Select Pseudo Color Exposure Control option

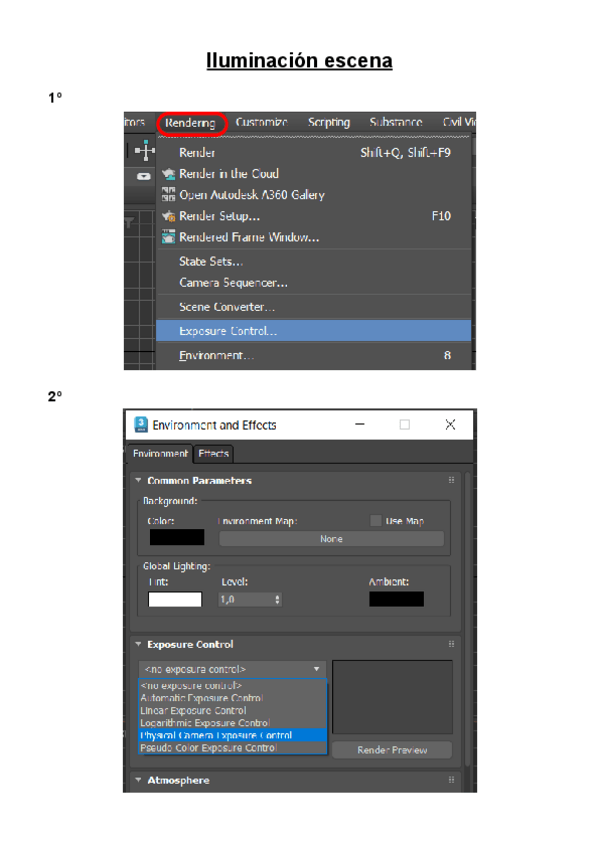point(233,747)
